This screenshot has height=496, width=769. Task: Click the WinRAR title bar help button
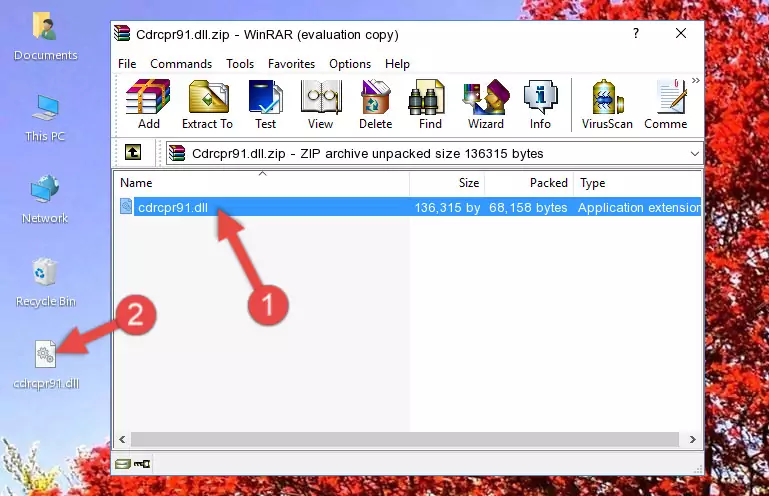(636, 33)
